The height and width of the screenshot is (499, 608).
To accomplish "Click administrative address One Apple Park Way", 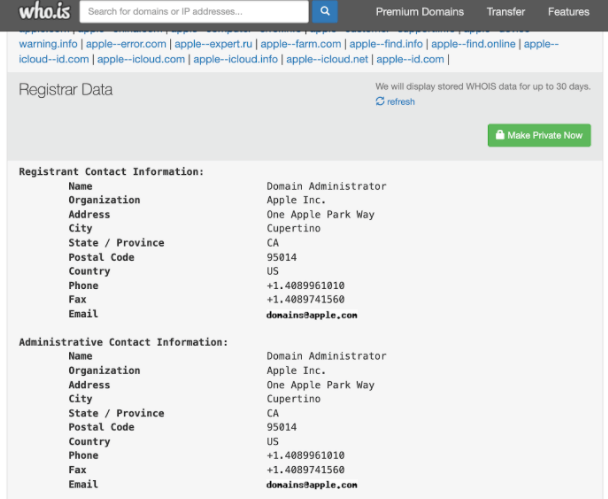I will pos(320,385).
